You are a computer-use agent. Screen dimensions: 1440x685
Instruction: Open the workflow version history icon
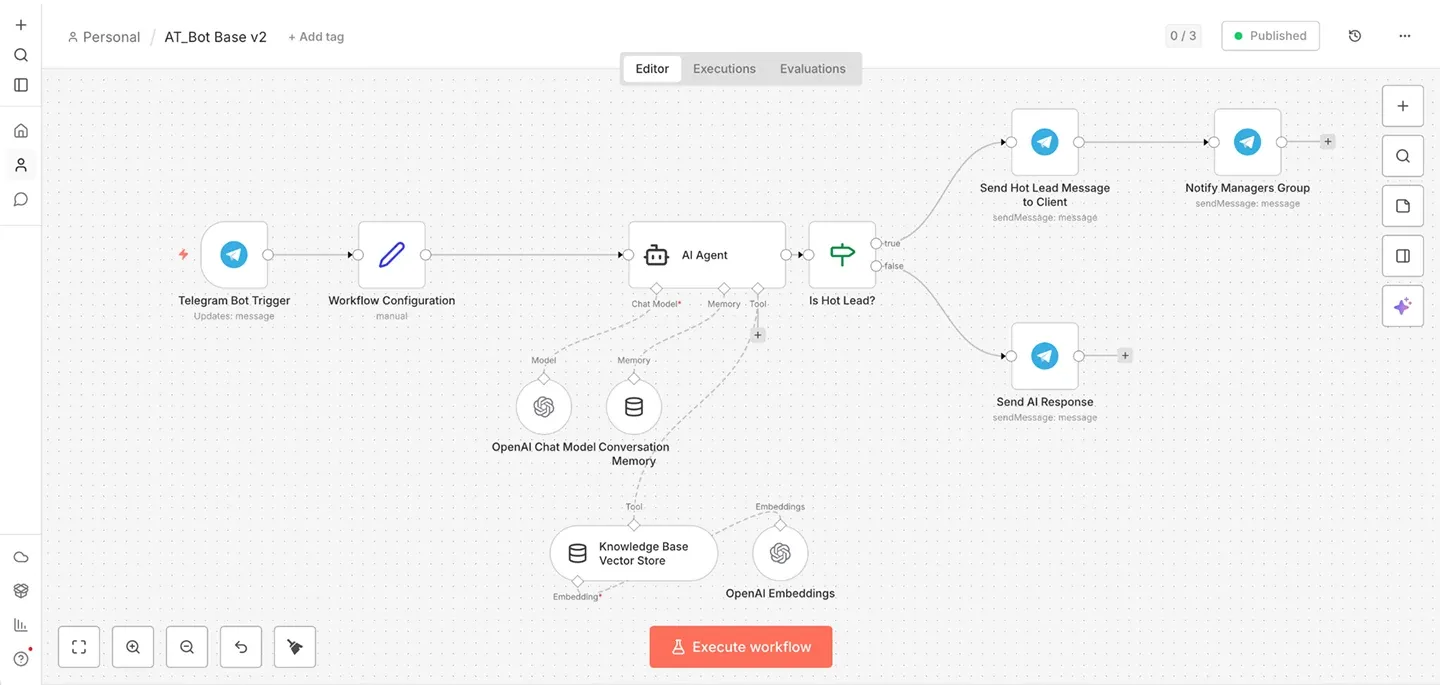pos(1355,36)
